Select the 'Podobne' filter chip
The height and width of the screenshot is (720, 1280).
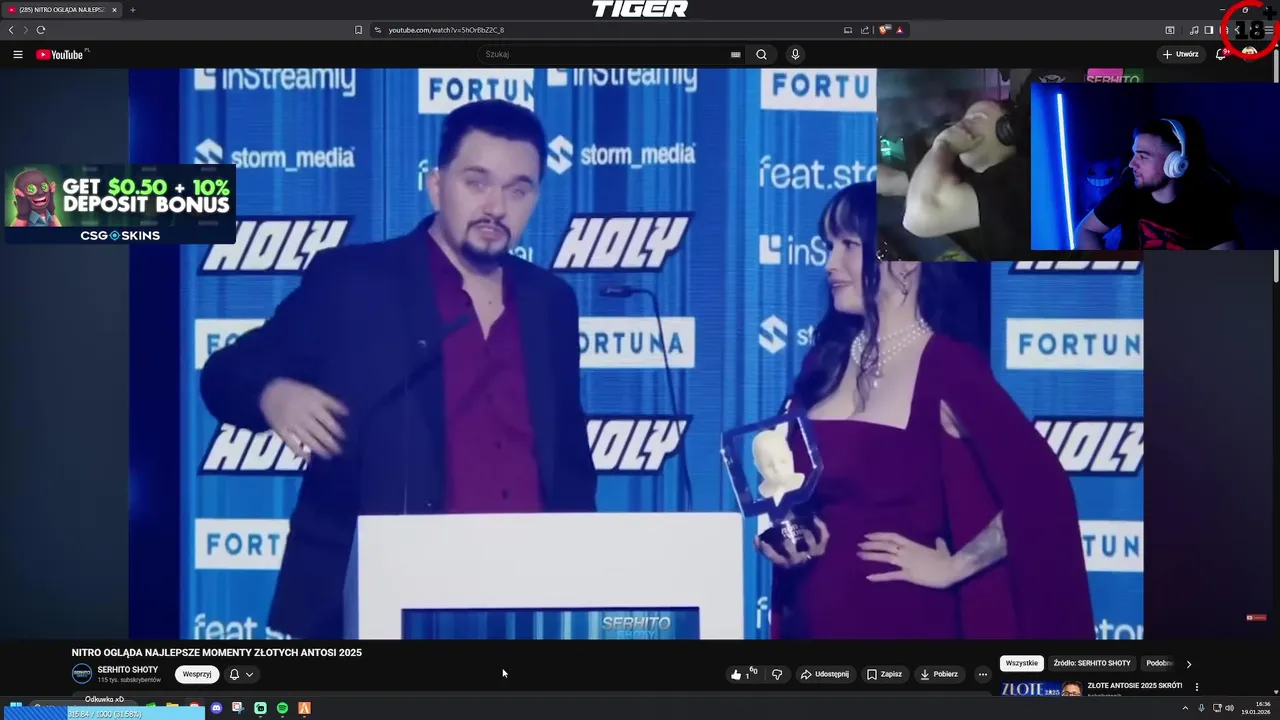pos(1159,663)
